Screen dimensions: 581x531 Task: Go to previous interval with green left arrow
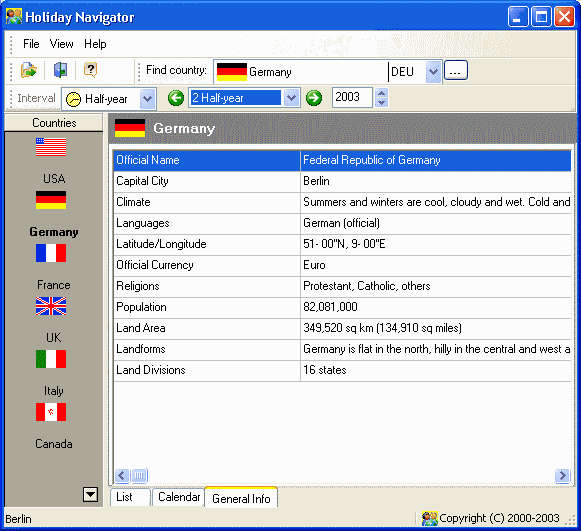click(x=176, y=98)
